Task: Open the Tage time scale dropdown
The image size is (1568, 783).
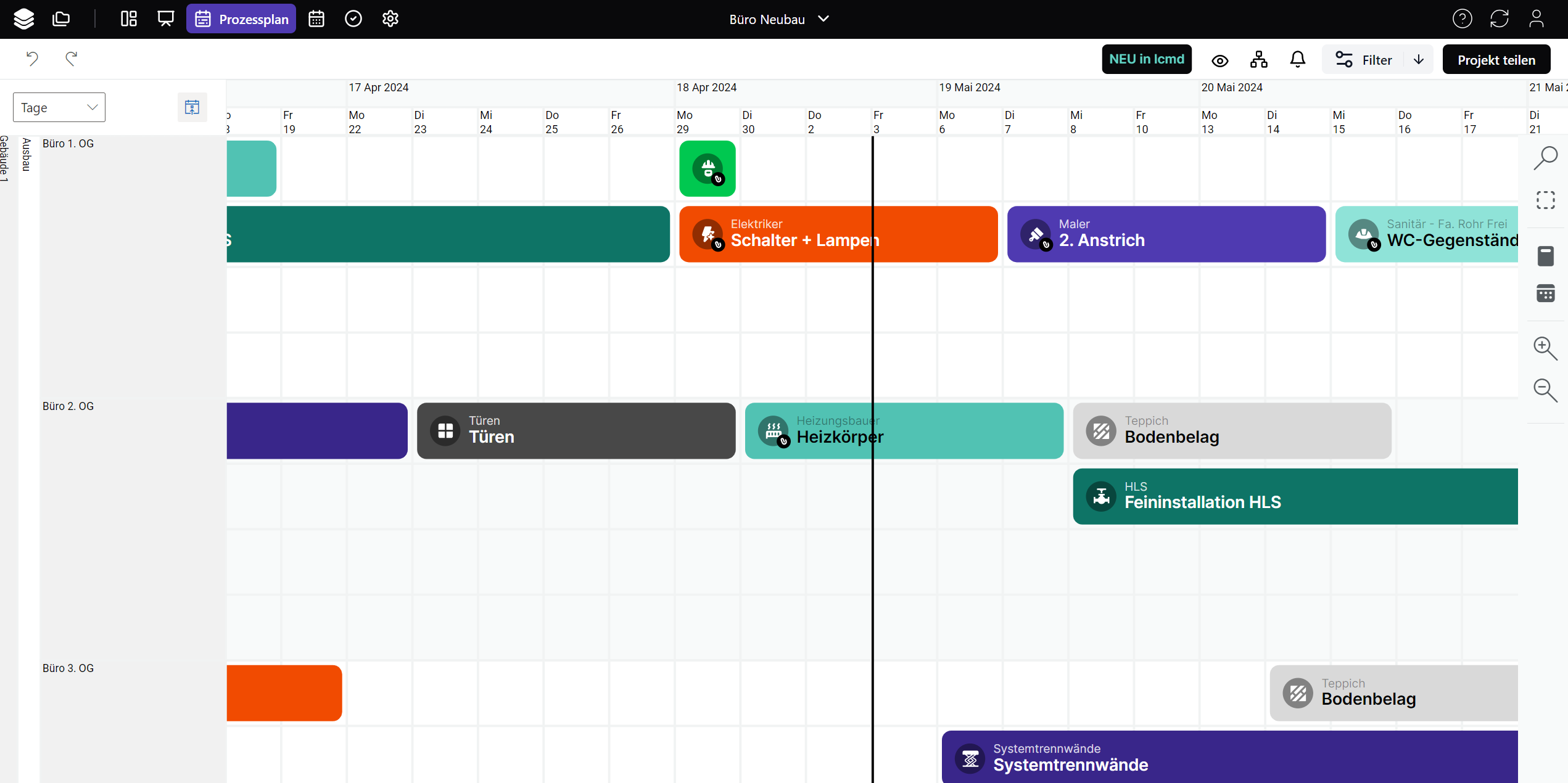Action: point(59,107)
